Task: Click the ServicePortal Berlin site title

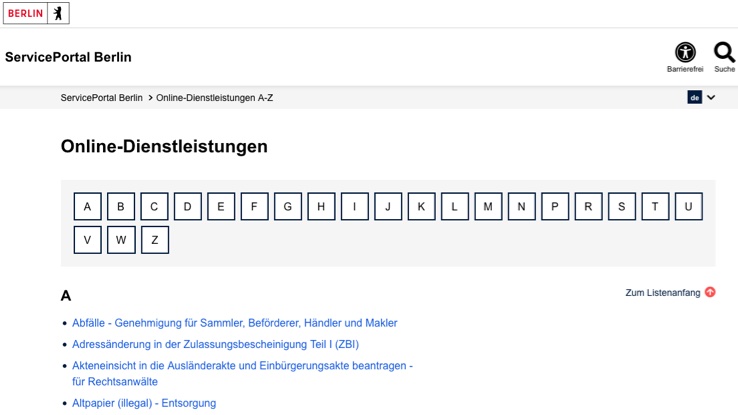Action: [68, 57]
